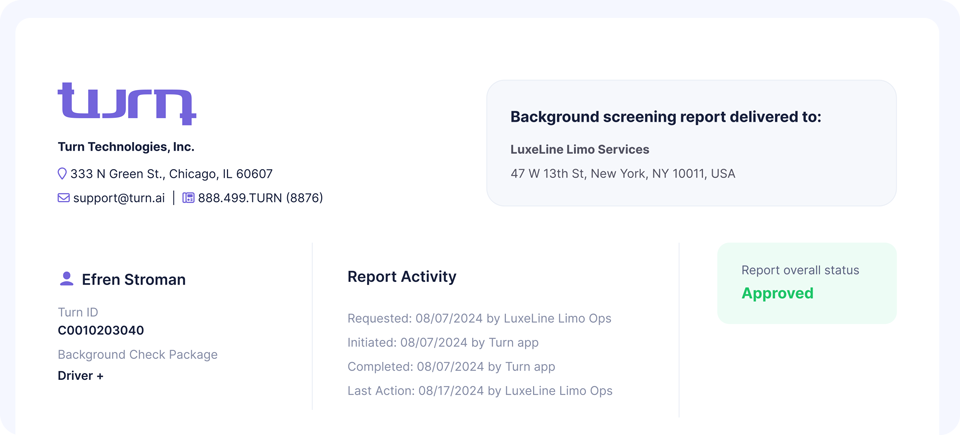This screenshot has height=435, width=960.
Task: Click the Driver + package name
Action: pos(81,376)
